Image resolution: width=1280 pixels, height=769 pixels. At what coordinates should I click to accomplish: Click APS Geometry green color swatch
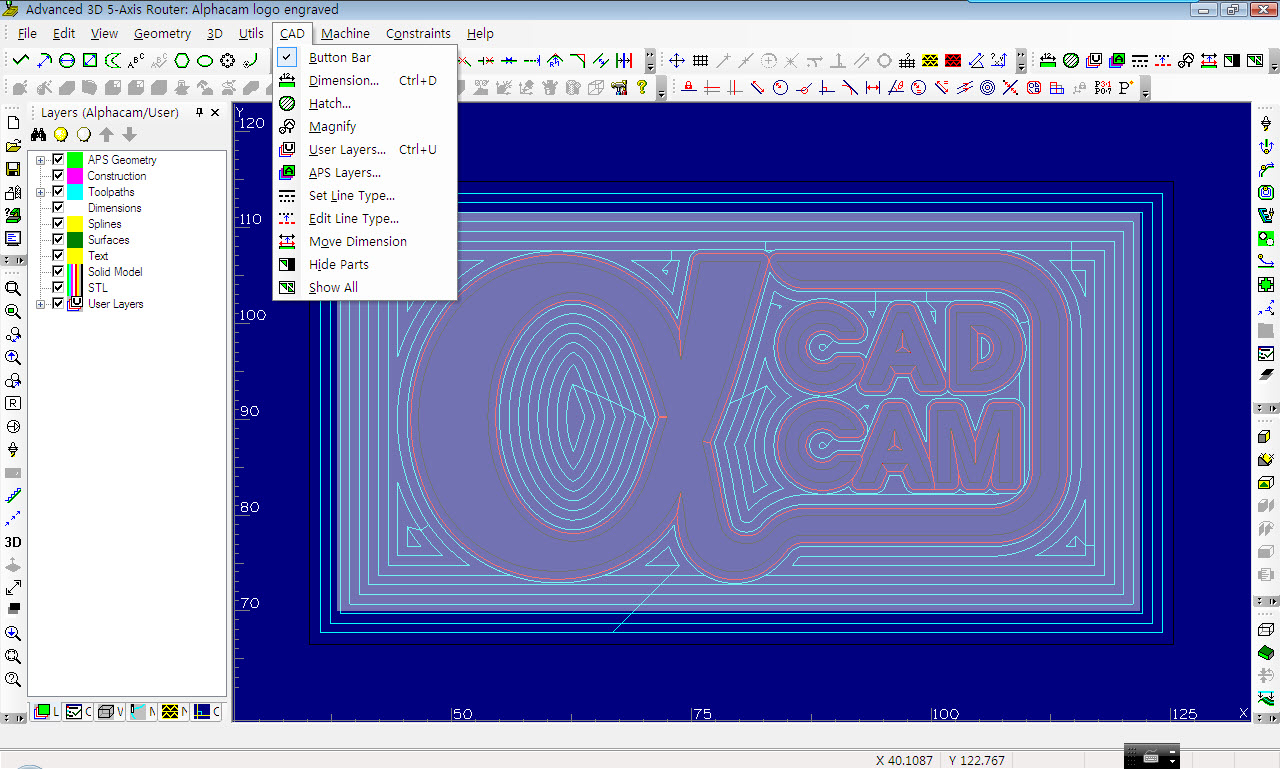point(75,160)
